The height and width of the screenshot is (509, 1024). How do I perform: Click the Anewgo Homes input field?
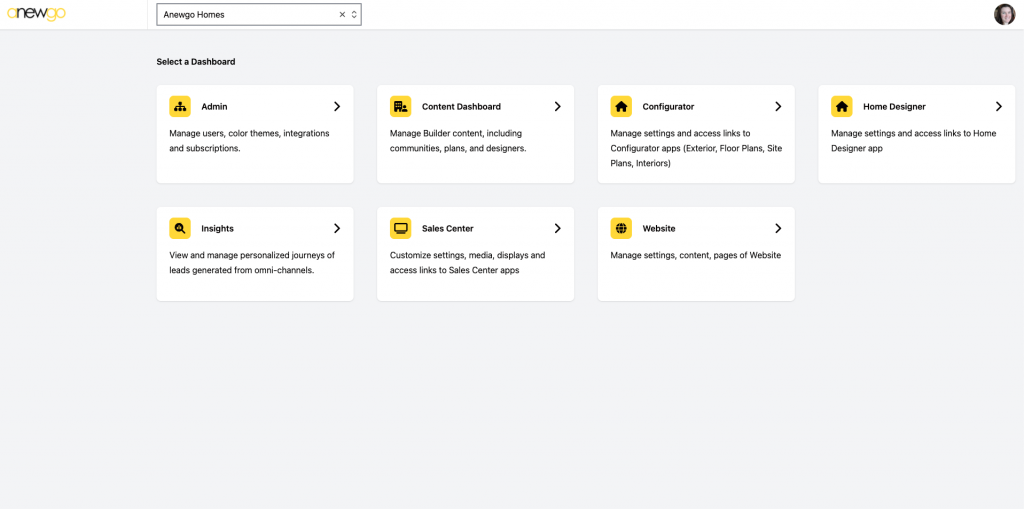coord(259,14)
